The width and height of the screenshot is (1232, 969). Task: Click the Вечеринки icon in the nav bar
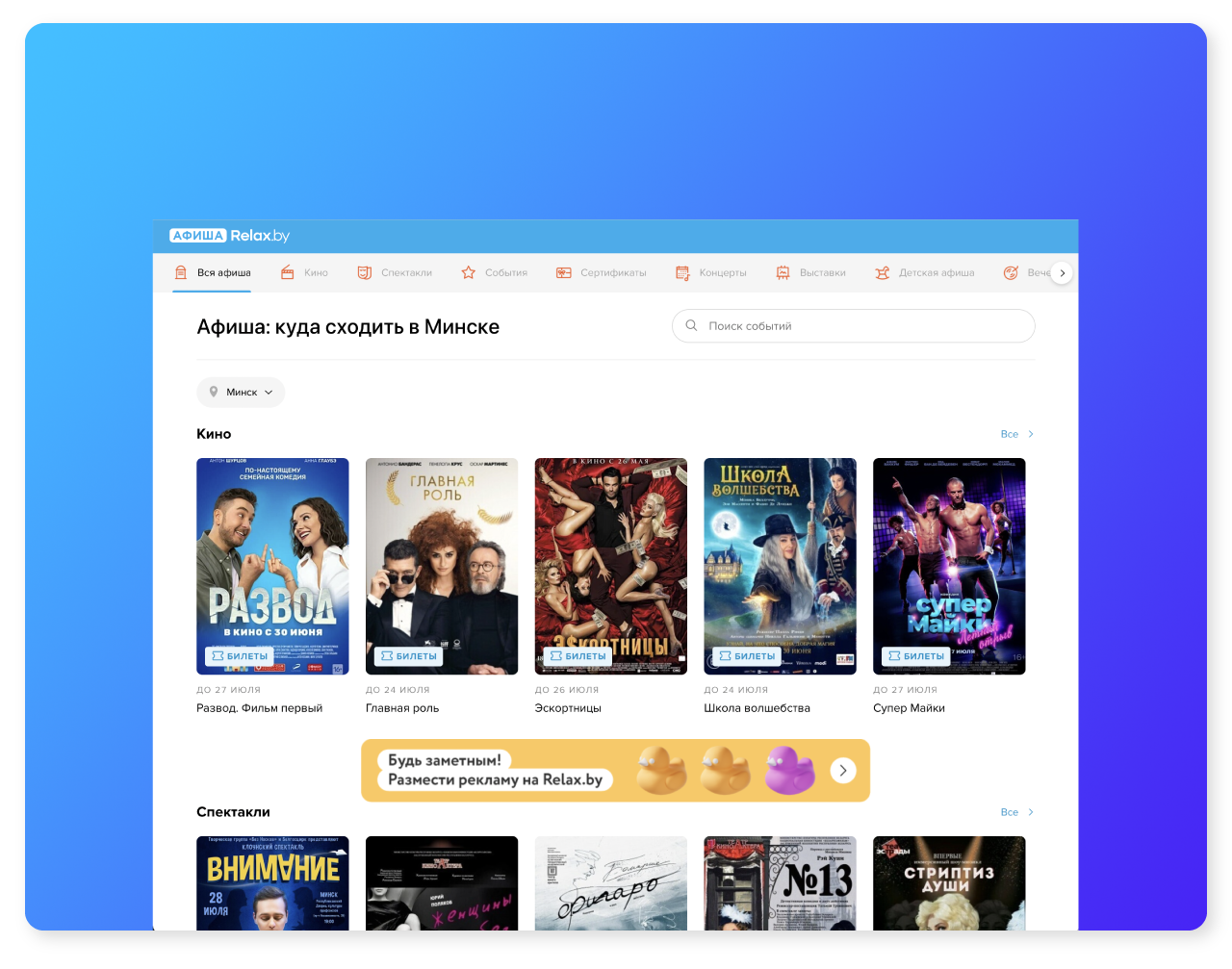pos(1011,272)
